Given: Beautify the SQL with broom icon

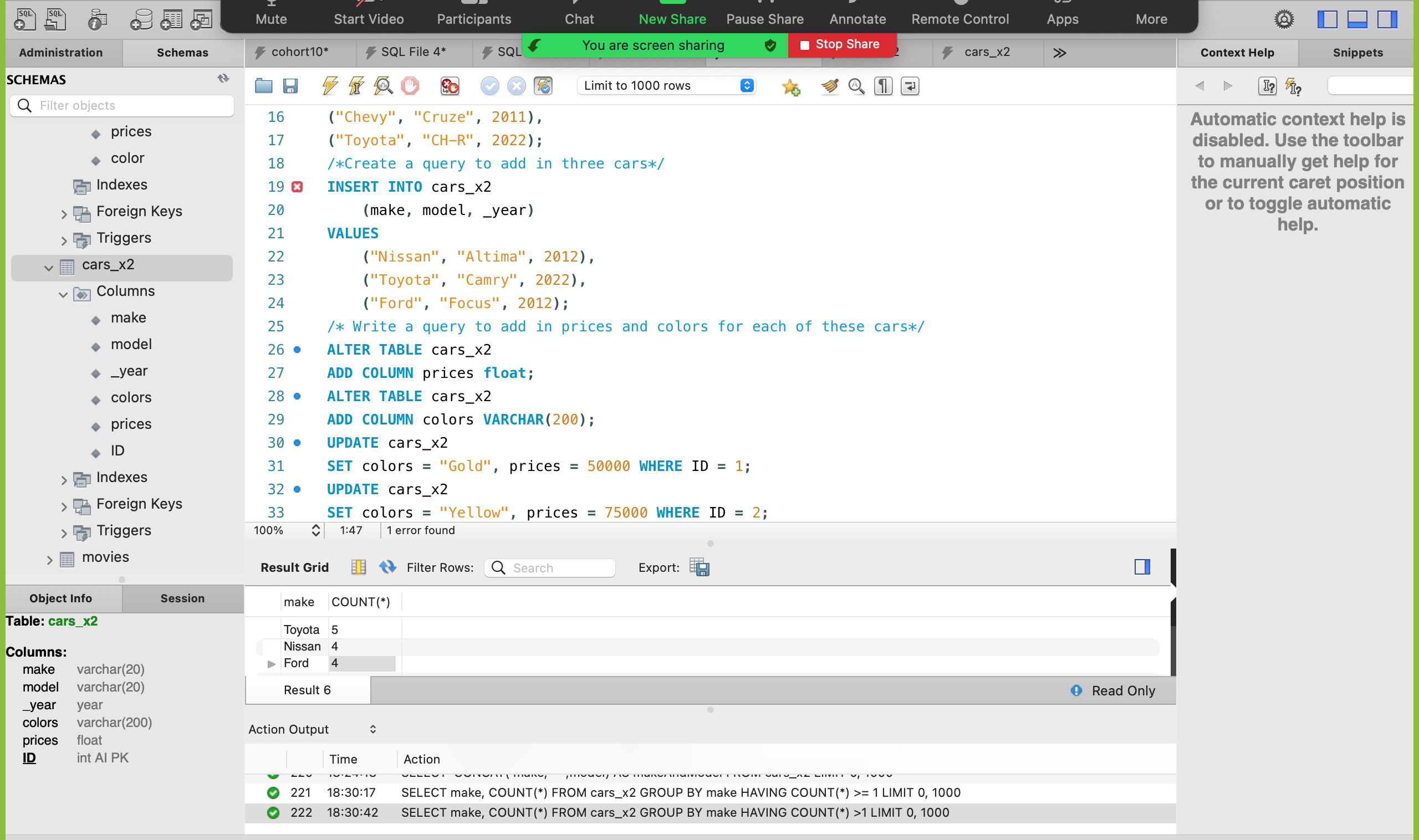Looking at the screenshot, I should pyautogui.click(x=830, y=86).
